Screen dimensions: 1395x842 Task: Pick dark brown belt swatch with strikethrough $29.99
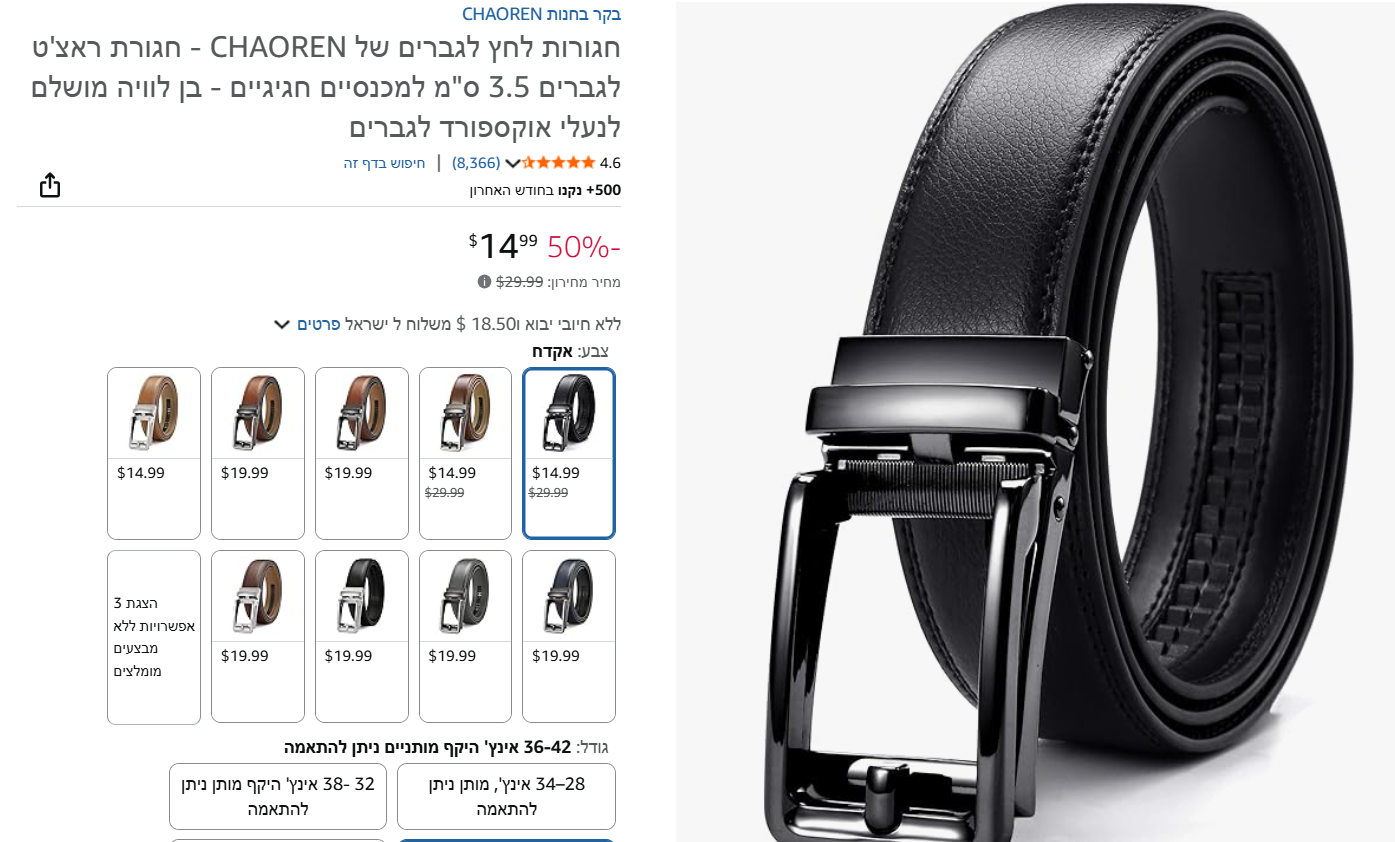[465, 453]
